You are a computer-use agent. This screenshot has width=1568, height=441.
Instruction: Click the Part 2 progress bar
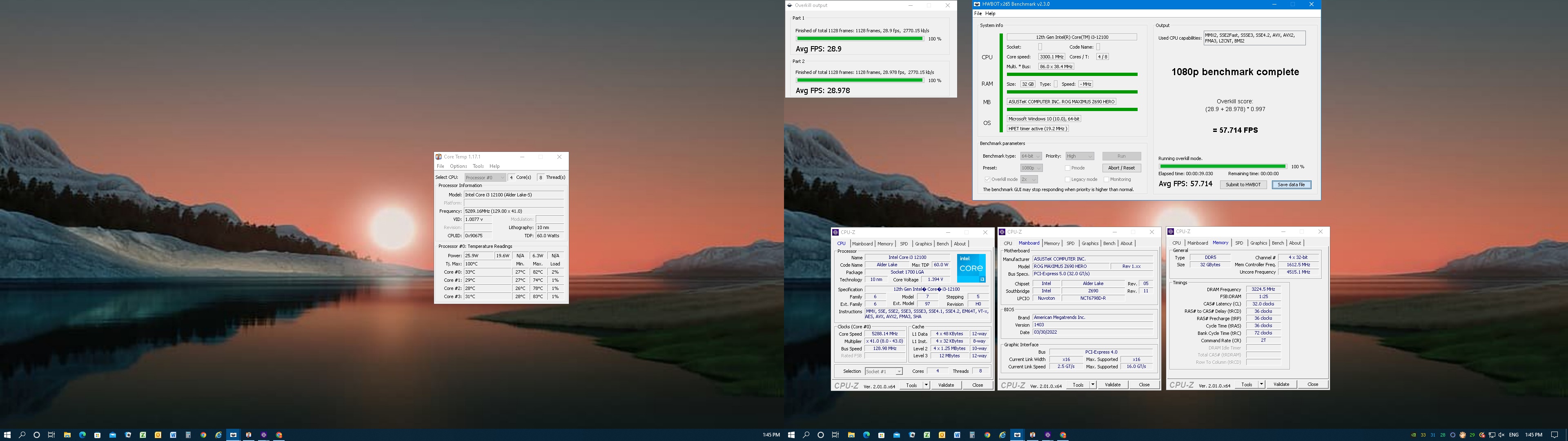[x=860, y=80]
